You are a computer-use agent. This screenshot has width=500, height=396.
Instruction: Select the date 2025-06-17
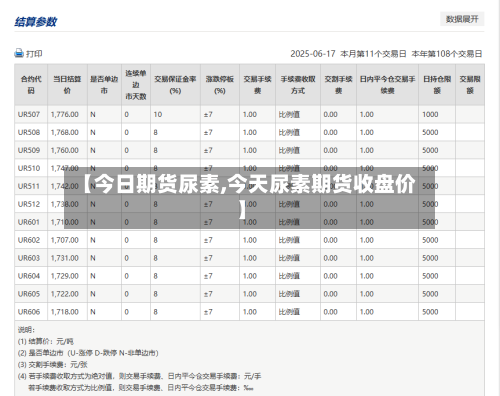(313, 54)
